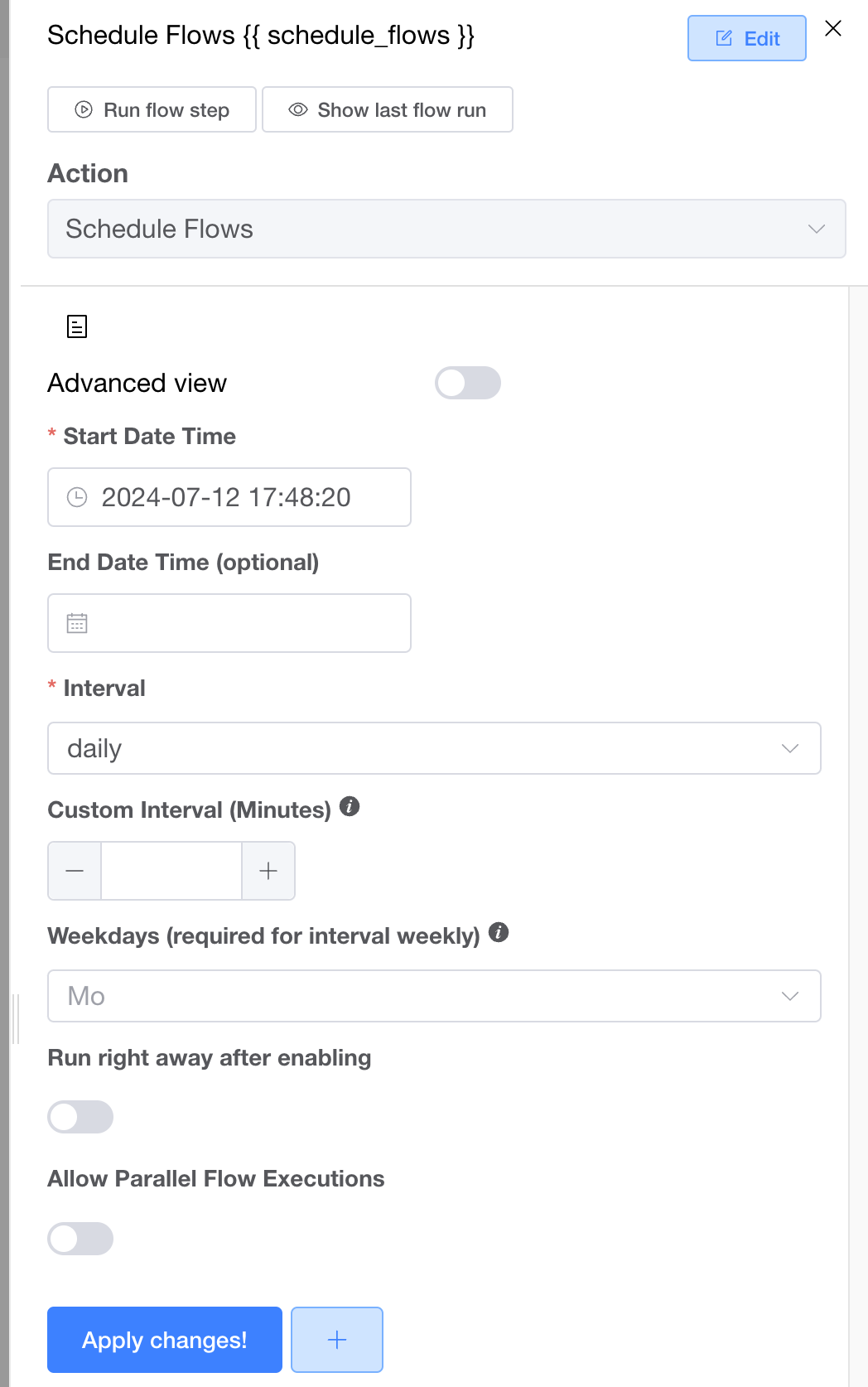Image resolution: width=868 pixels, height=1387 pixels.
Task: Increase the custom interval minutes value
Action: (268, 871)
